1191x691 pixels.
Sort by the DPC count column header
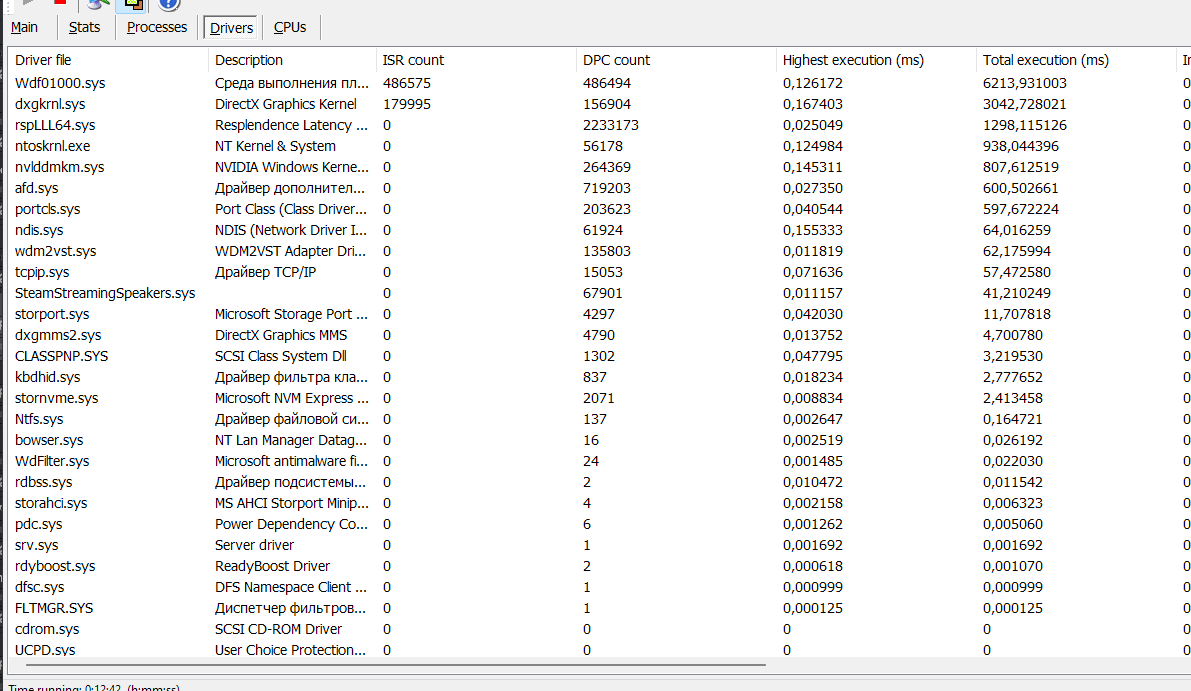676,60
